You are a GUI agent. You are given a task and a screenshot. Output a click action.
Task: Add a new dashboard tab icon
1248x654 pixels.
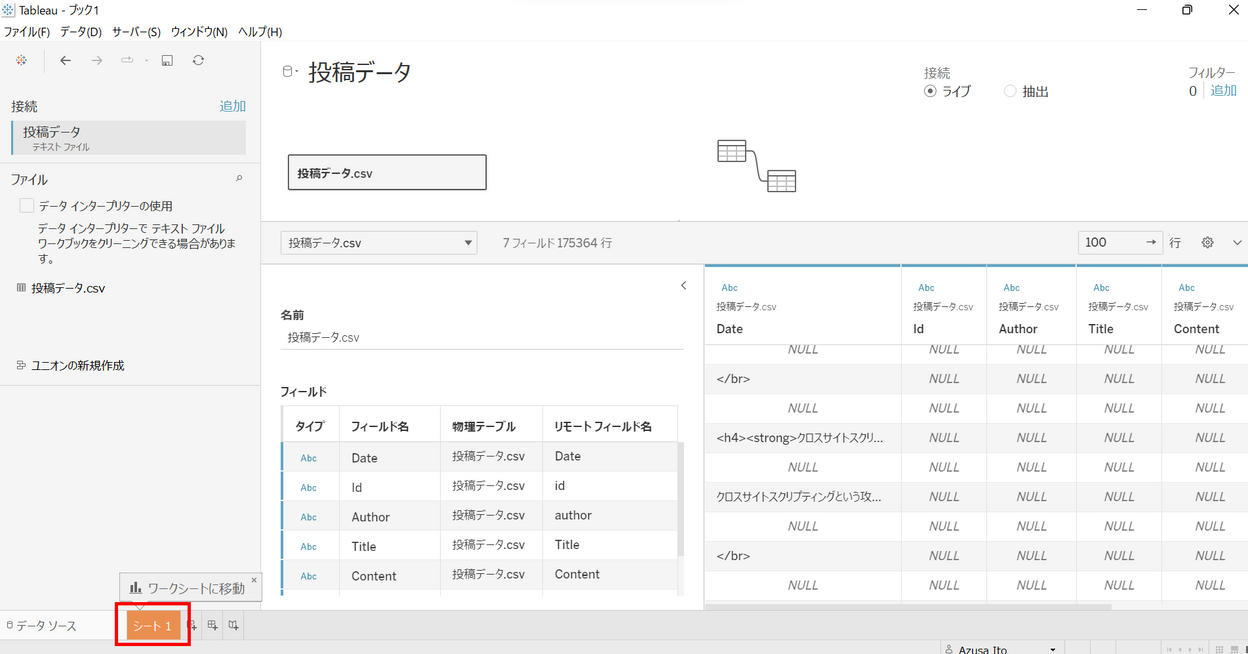click(x=212, y=626)
